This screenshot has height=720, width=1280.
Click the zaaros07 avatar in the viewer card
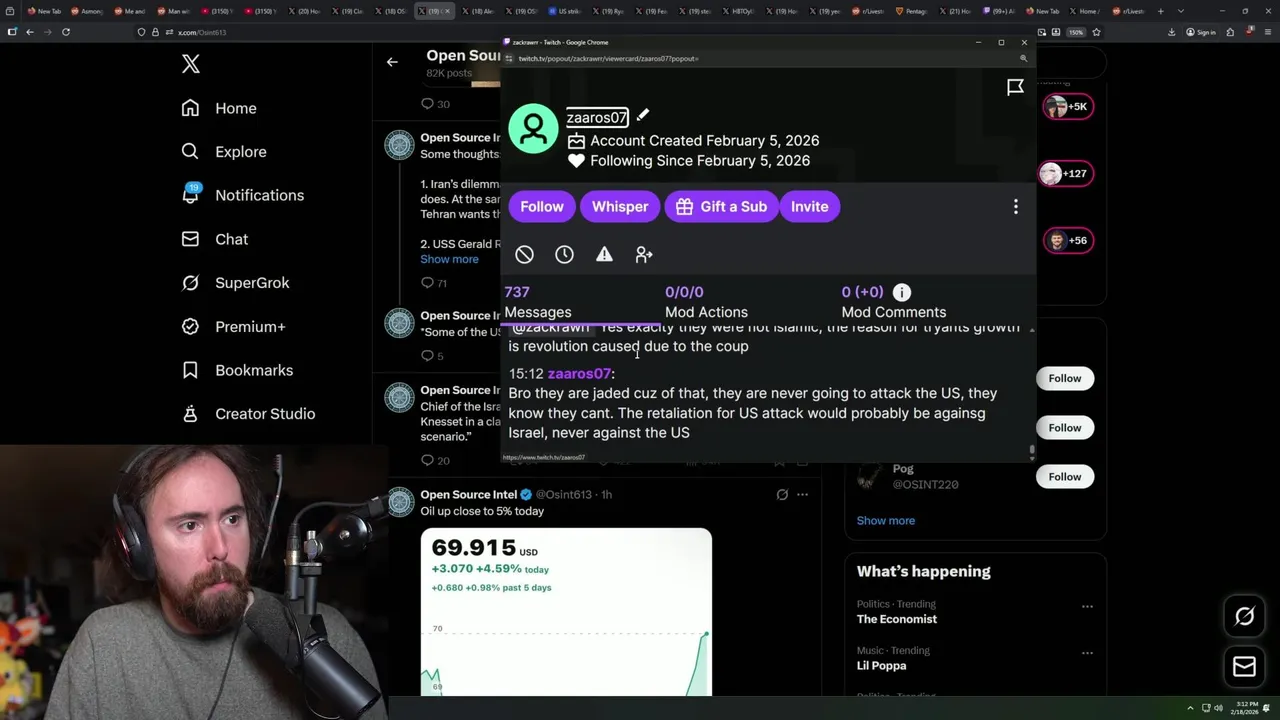533,128
